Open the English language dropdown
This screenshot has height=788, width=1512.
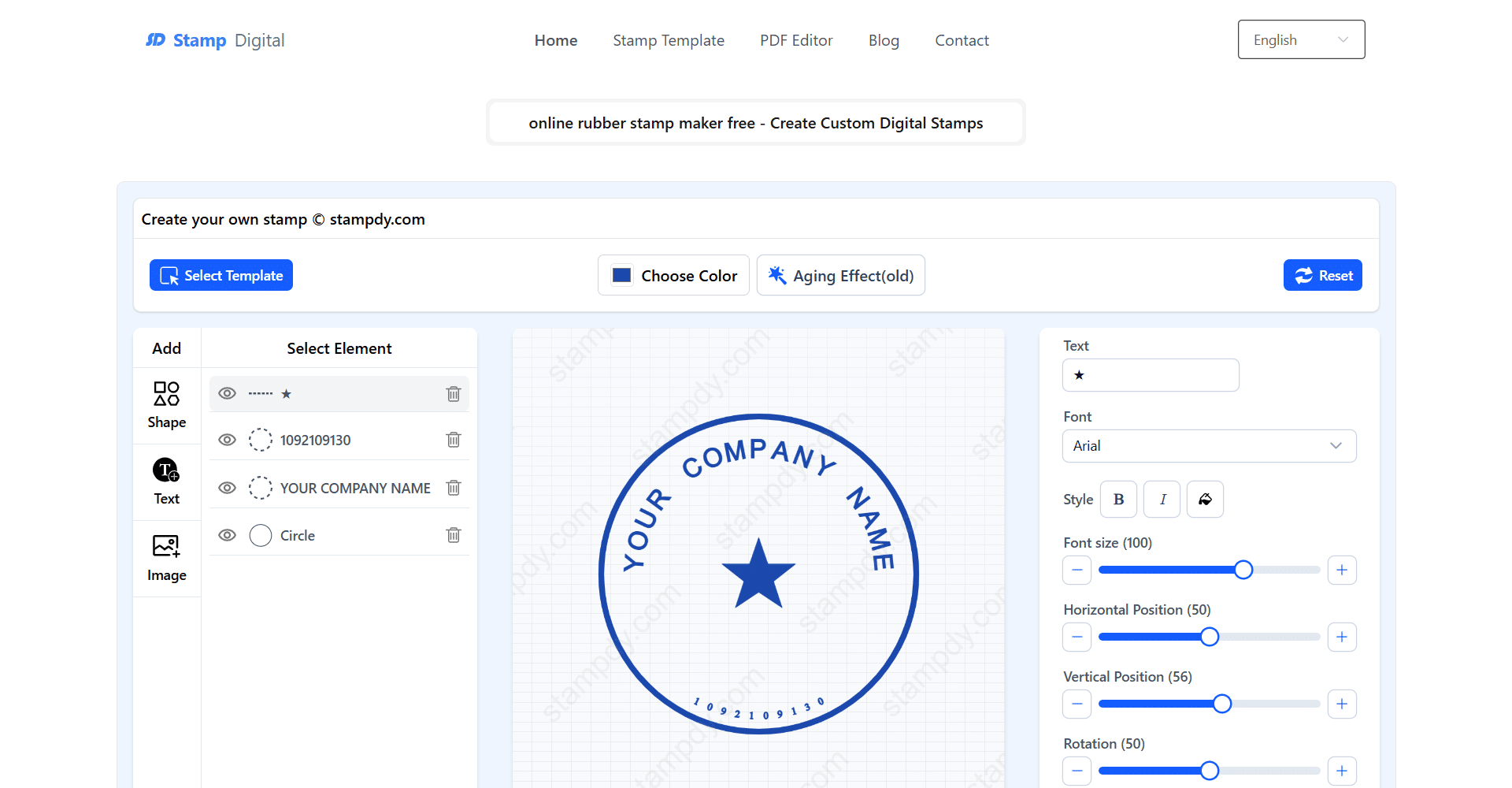tap(1300, 40)
